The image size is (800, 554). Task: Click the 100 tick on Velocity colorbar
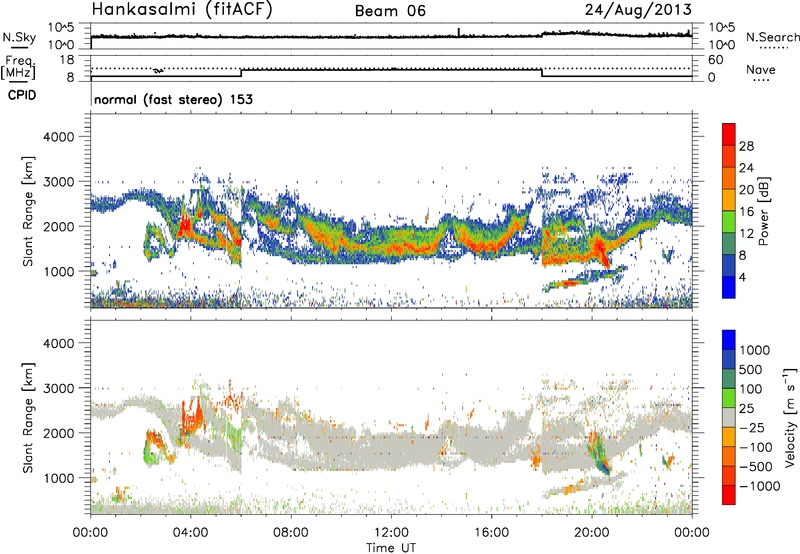(751, 389)
